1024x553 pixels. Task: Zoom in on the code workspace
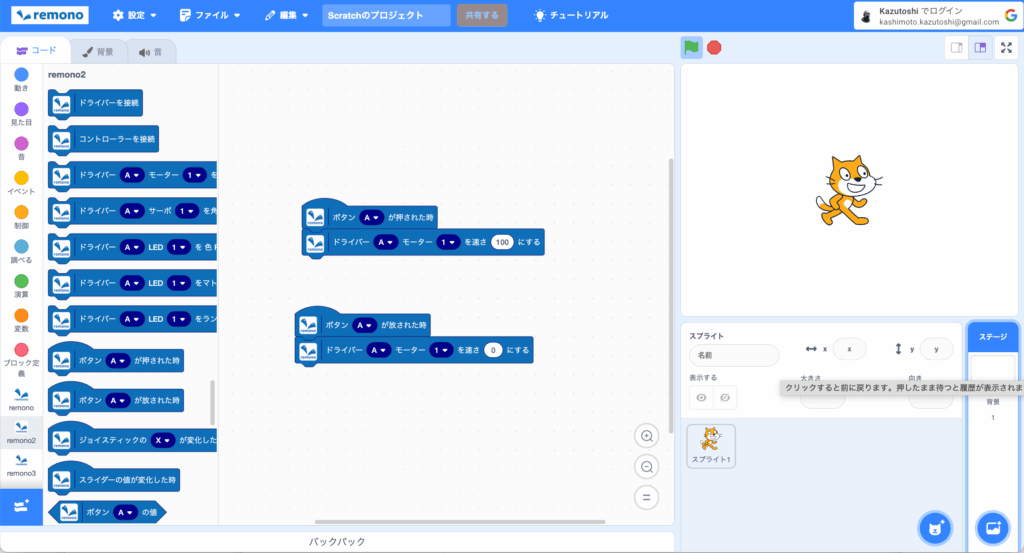(647, 436)
